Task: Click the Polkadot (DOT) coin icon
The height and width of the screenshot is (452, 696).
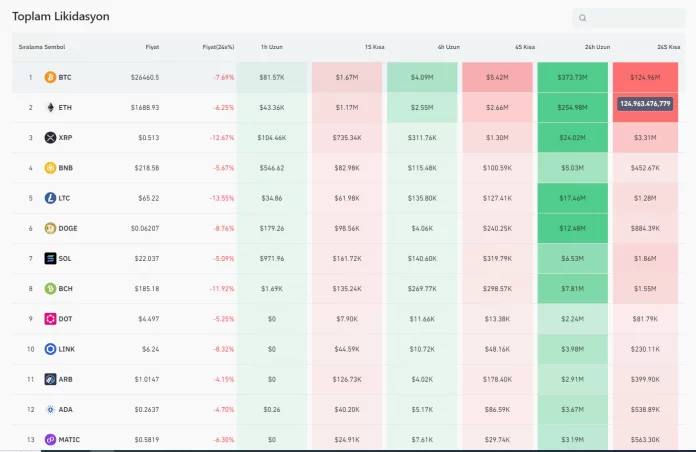Action: (x=50, y=319)
